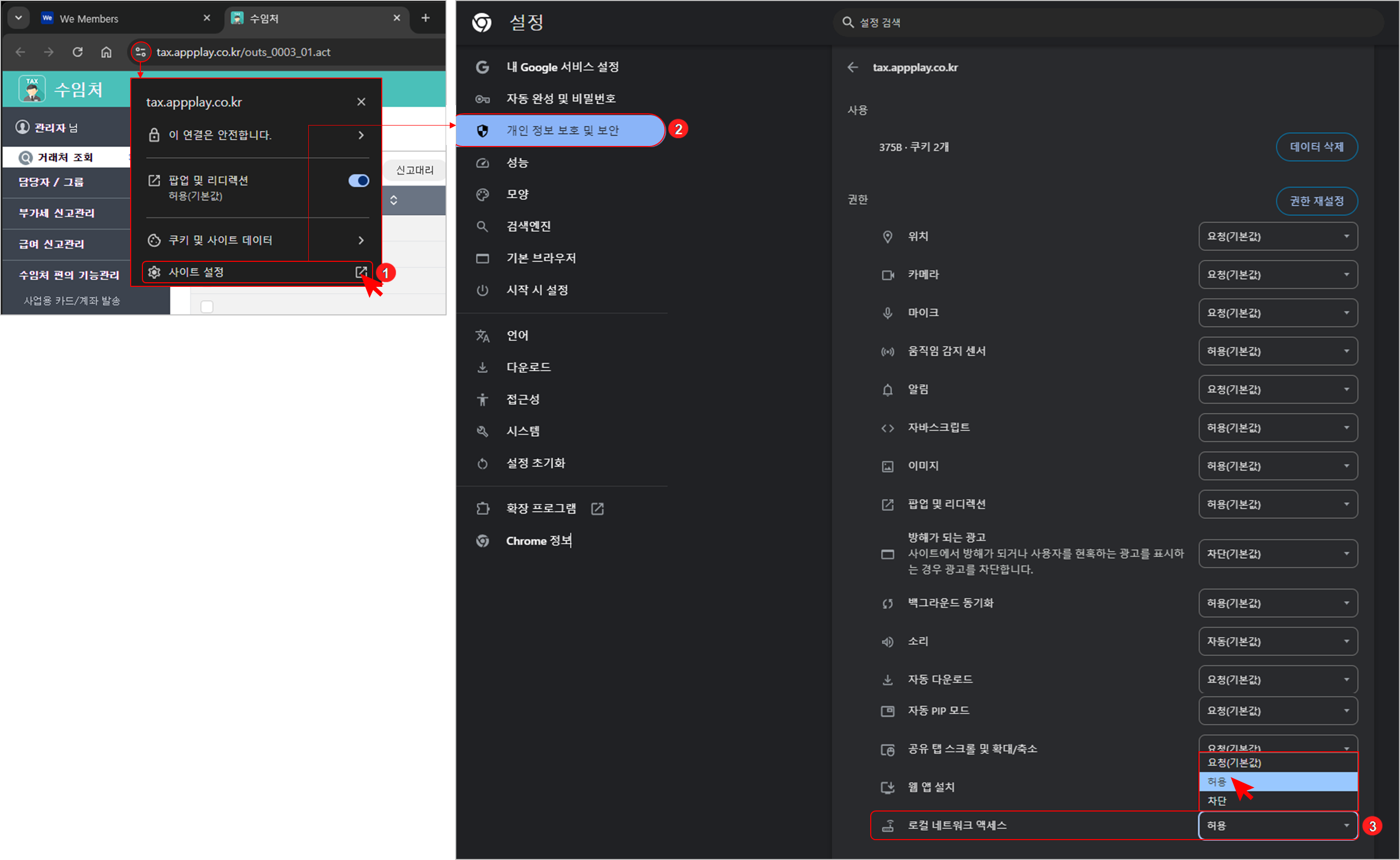
Task: Reload the page with refresh icon
Action: (x=78, y=53)
